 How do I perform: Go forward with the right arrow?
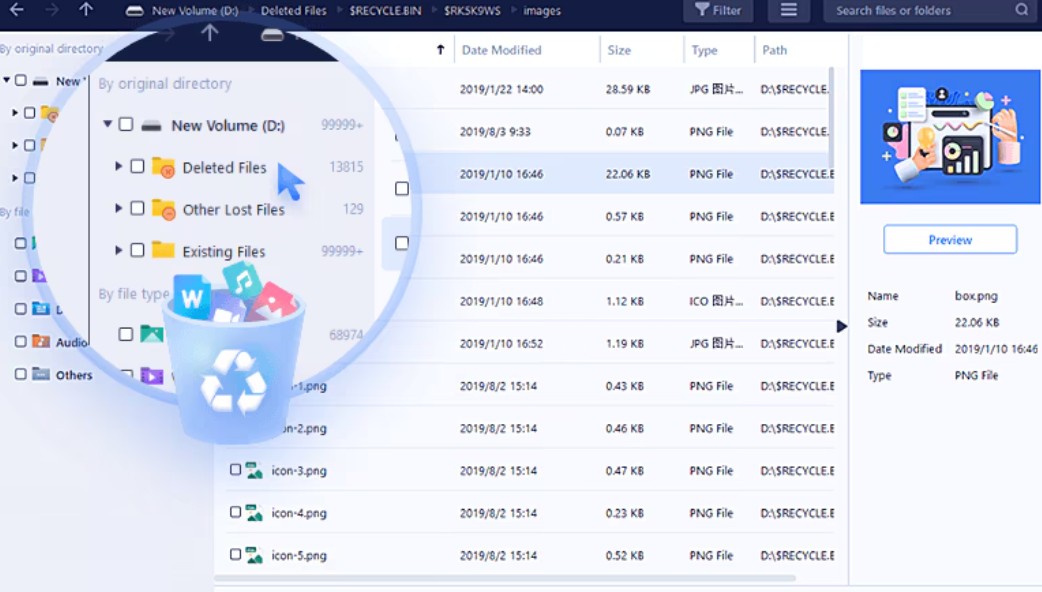pos(52,9)
